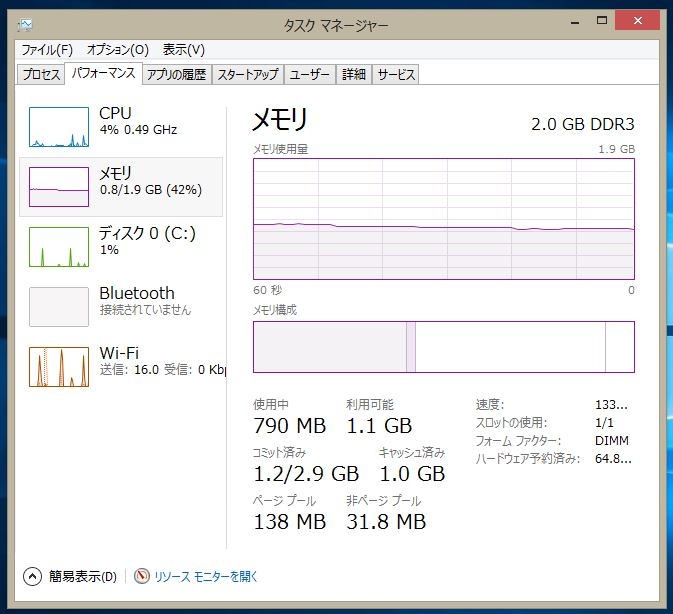The height and width of the screenshot is (614, 673).
Task: Switch to the 詳細 tab
Action: point(354,75)
